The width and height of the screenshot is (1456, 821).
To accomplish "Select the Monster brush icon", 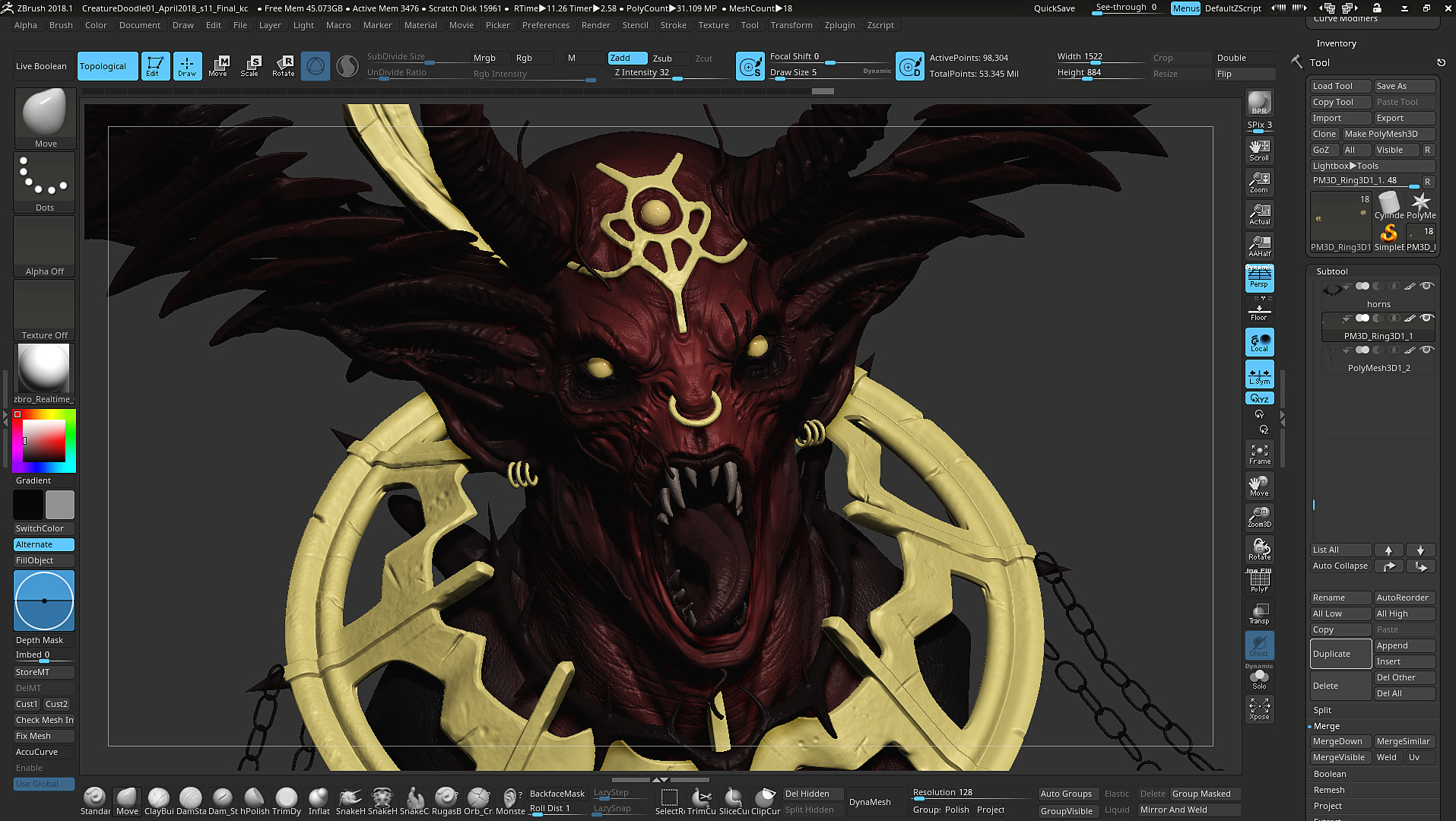I will tap(510, 802).
